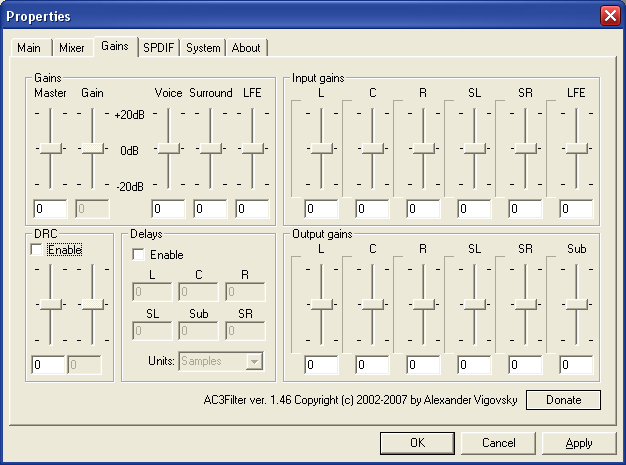Click the Donate button
This screenshot has width=626, height=465.
(x=563, y=400)
